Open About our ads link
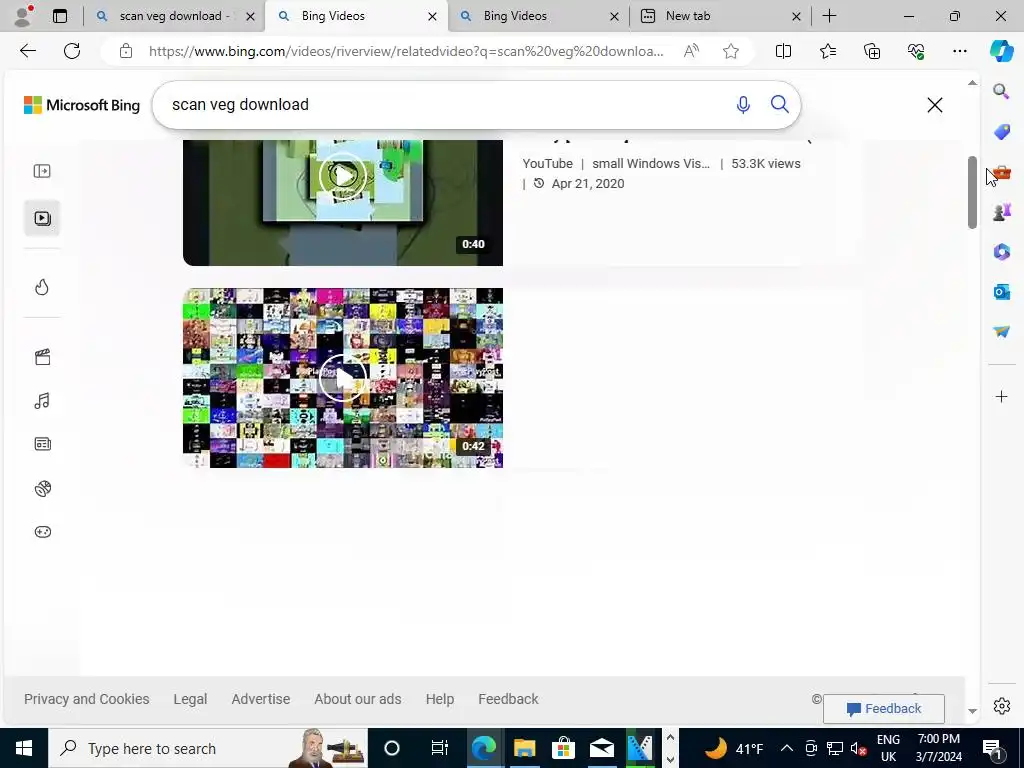 [358, 699]
